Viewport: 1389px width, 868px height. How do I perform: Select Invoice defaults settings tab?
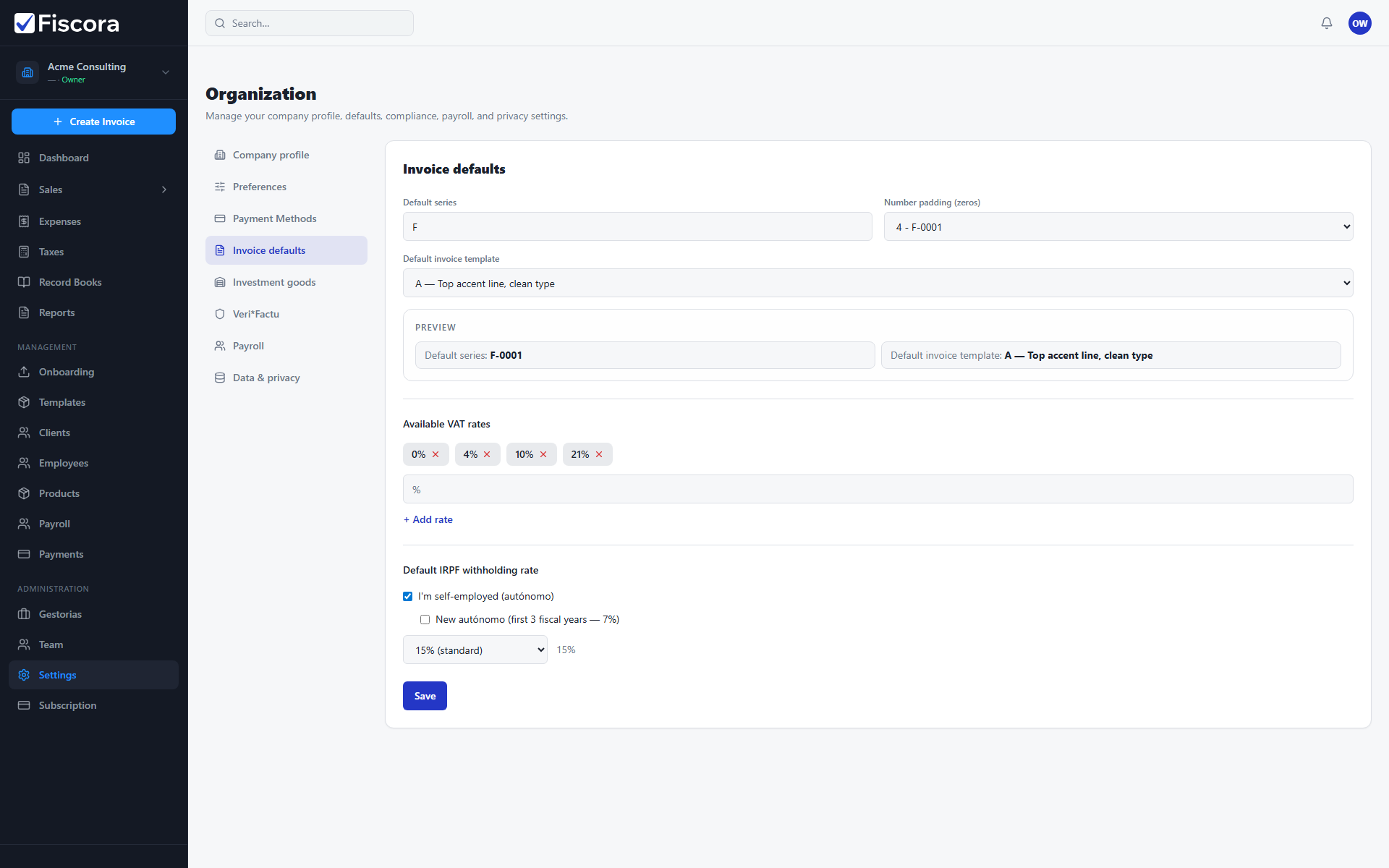[286, 250]
